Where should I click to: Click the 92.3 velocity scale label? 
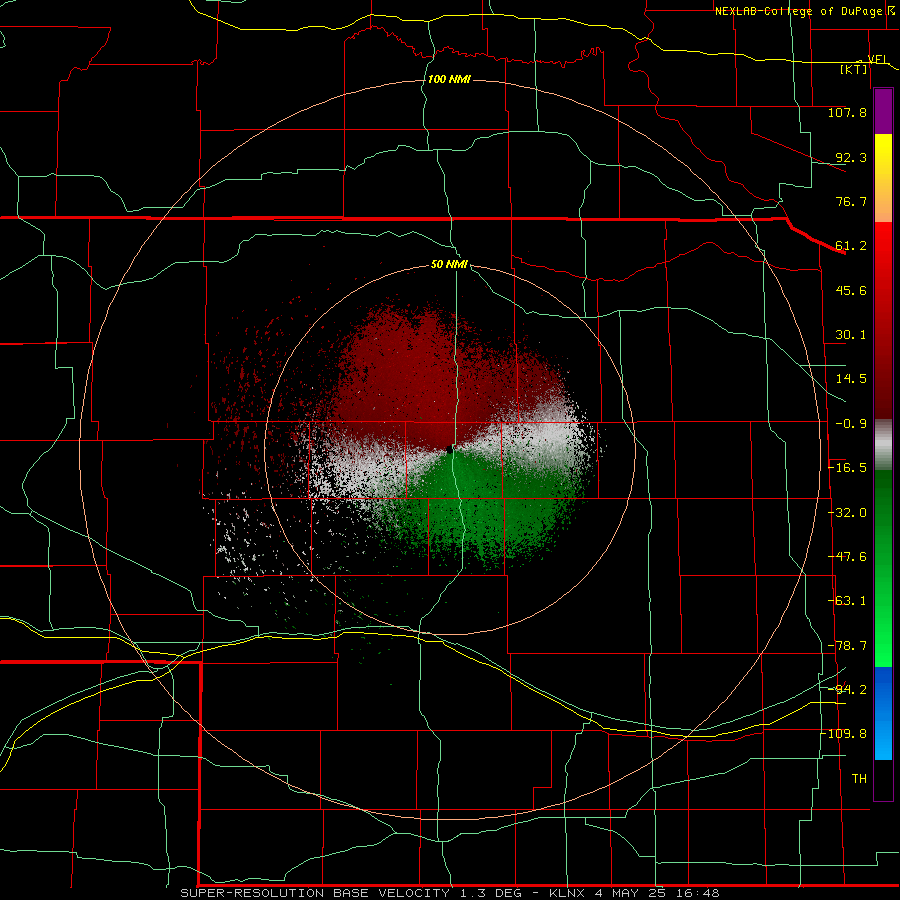click(851, 157)
